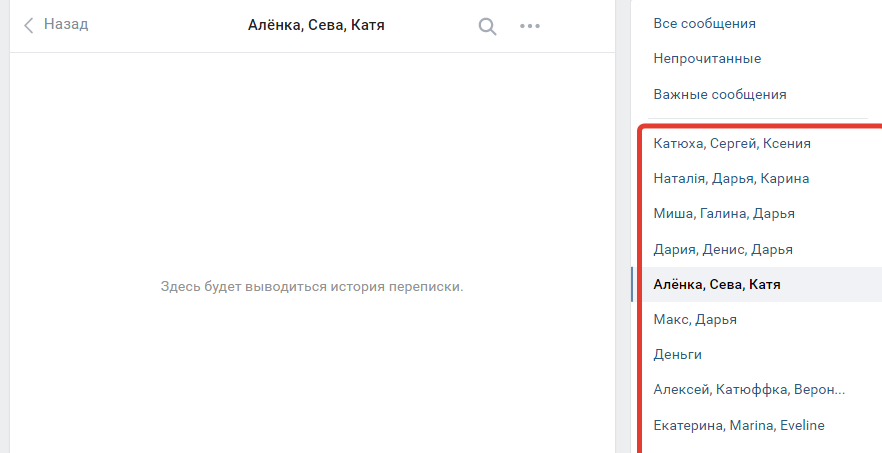Open the Макс, Дарья conversation
Screen dimensions: 882x453
pos(695,320)
